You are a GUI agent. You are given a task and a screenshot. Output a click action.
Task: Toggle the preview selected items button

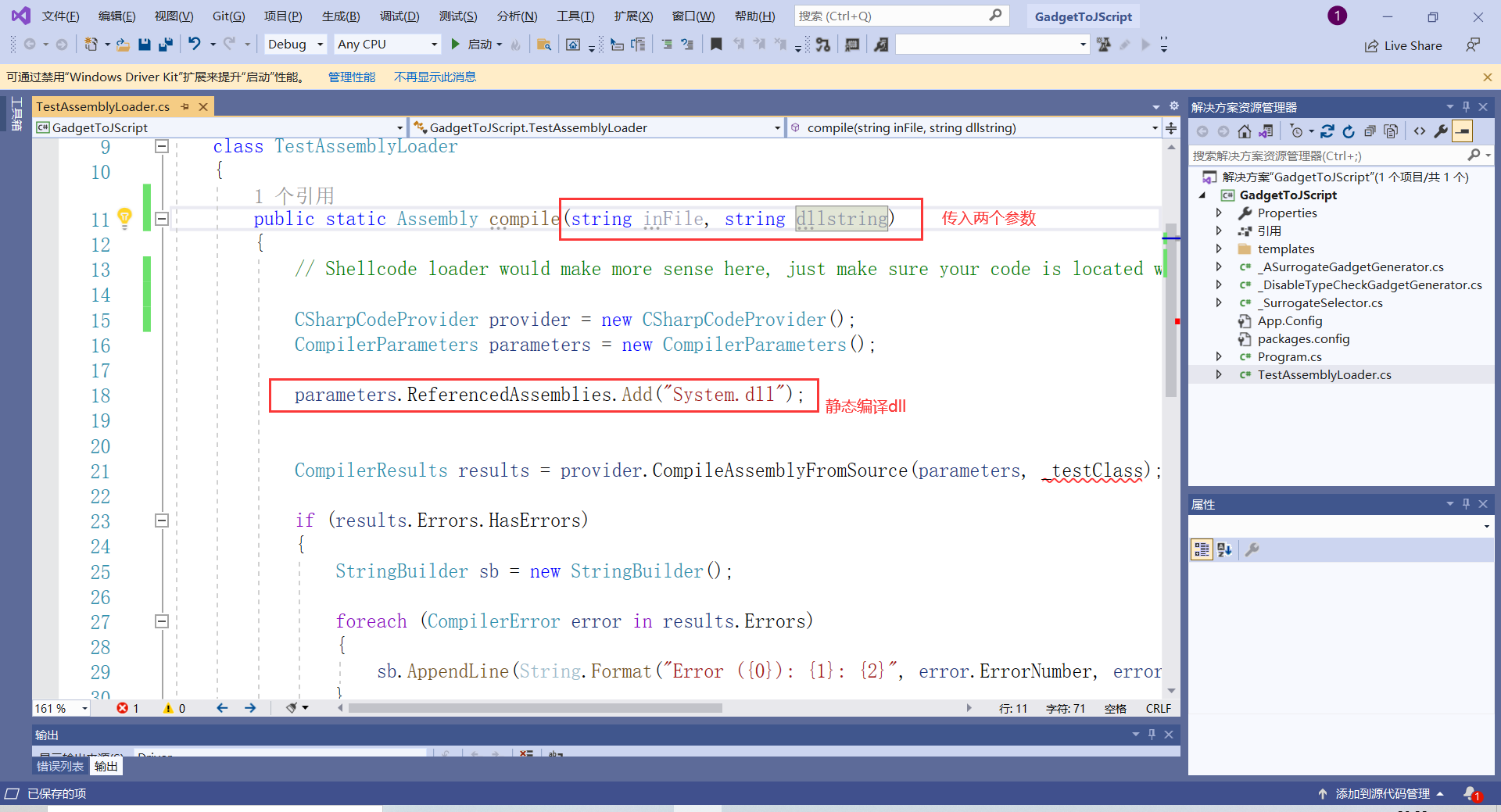coord(1462,131)
